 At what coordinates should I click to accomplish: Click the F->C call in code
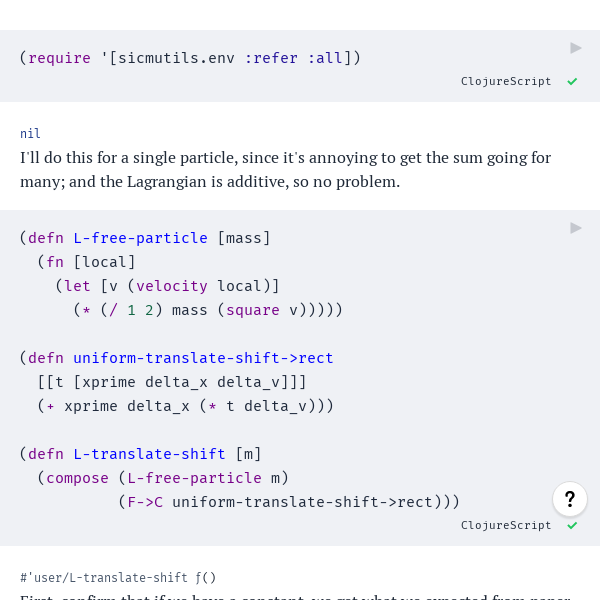coord(145,502)
